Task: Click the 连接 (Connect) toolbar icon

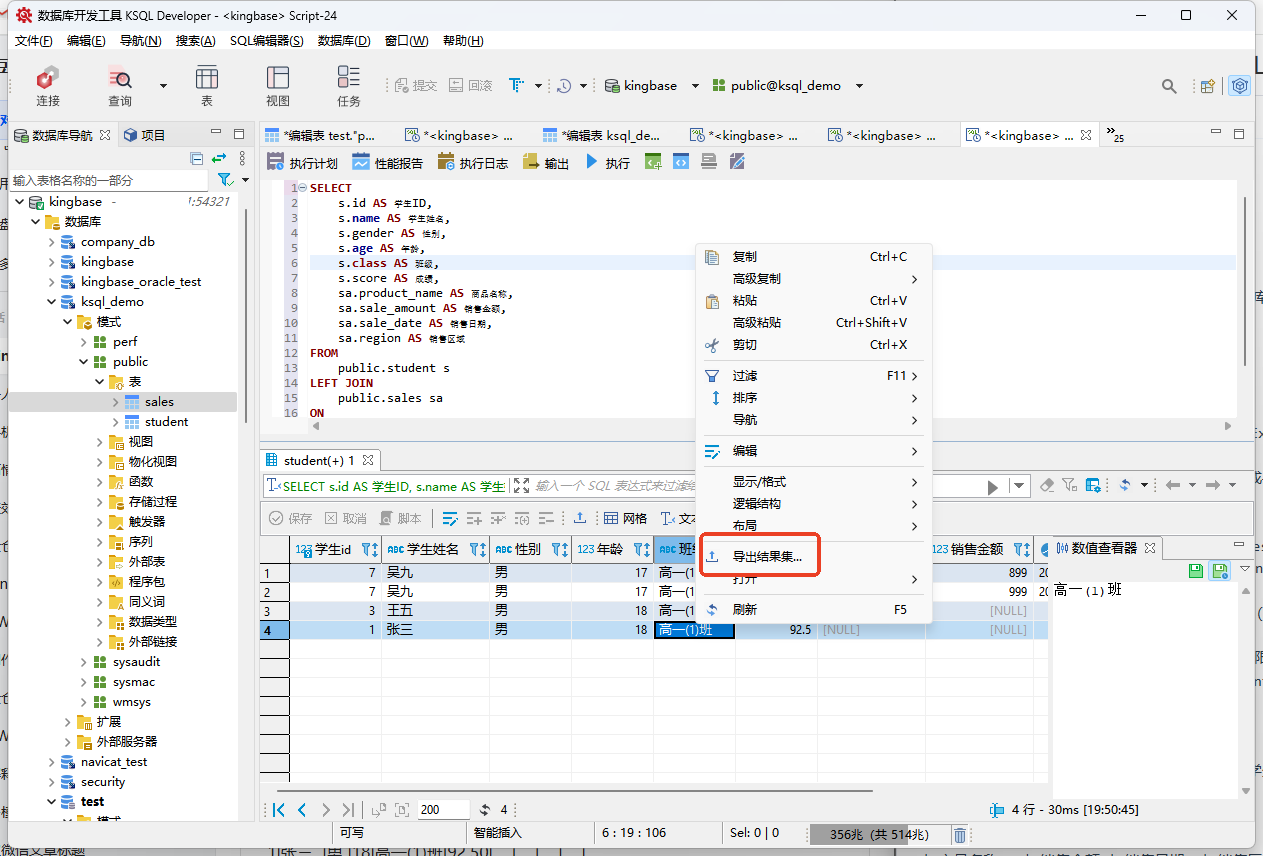Action: click(47, 85)
